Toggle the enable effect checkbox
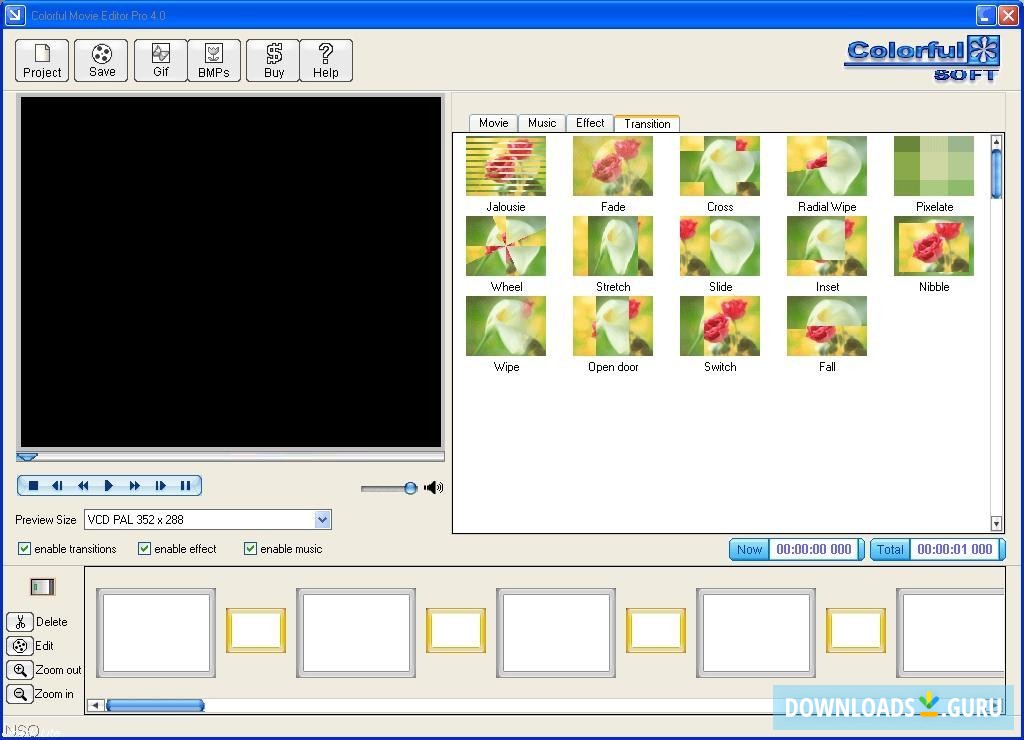This screenshot has height=740, width=1024. [143, 548]
